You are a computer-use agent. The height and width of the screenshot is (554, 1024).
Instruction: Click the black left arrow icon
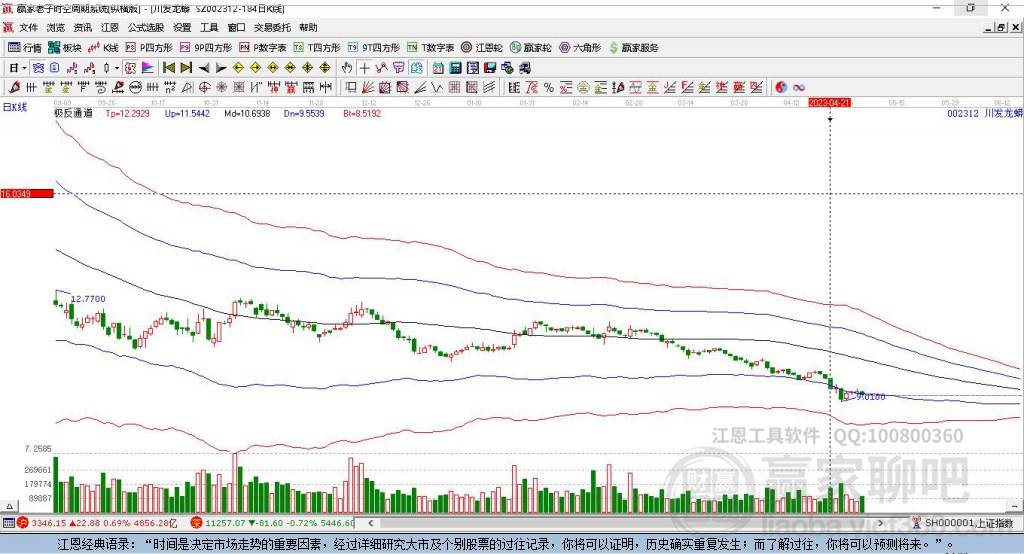pos(204,68)
